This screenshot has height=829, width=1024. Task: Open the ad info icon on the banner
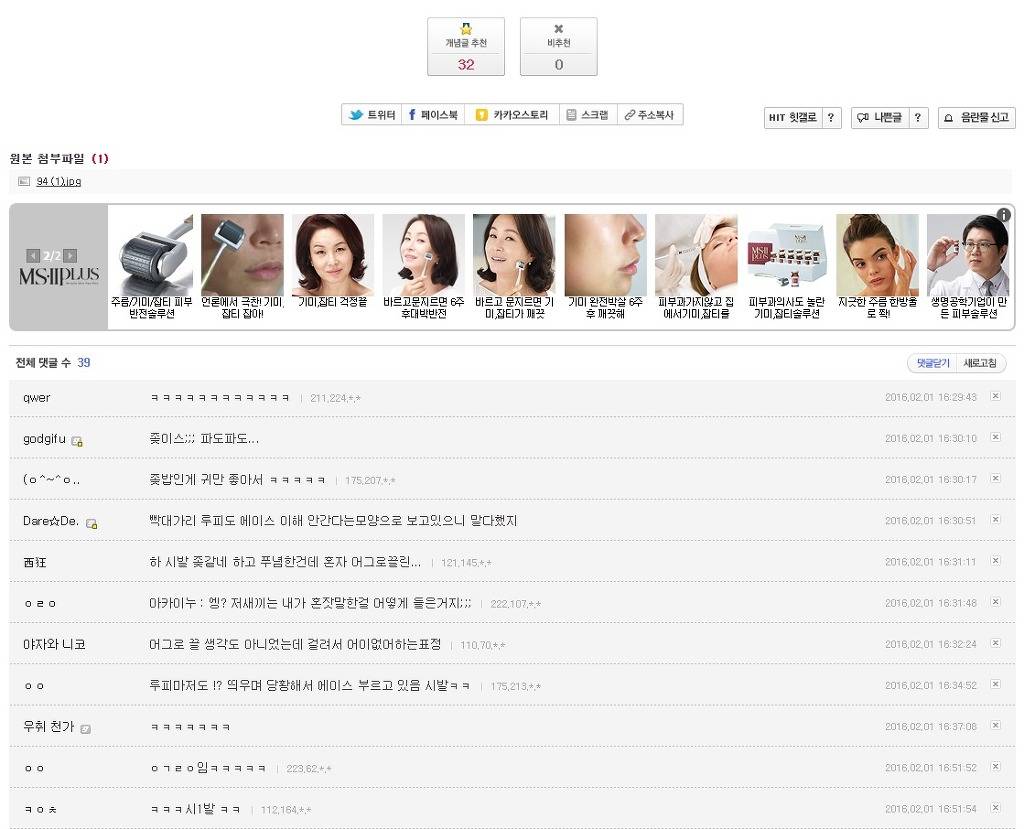click(1003, 215)
